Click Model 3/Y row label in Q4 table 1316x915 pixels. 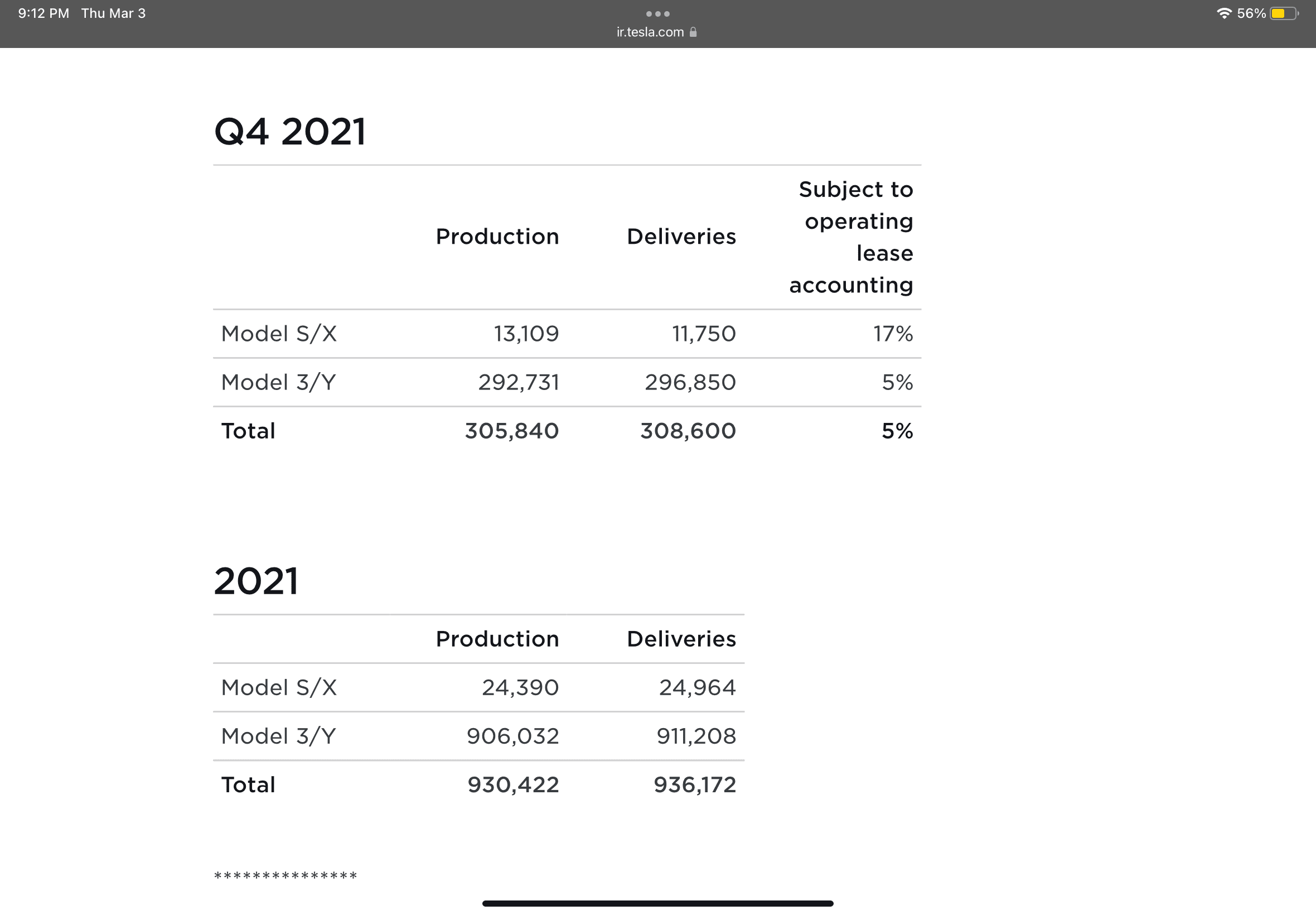point(278,382)
